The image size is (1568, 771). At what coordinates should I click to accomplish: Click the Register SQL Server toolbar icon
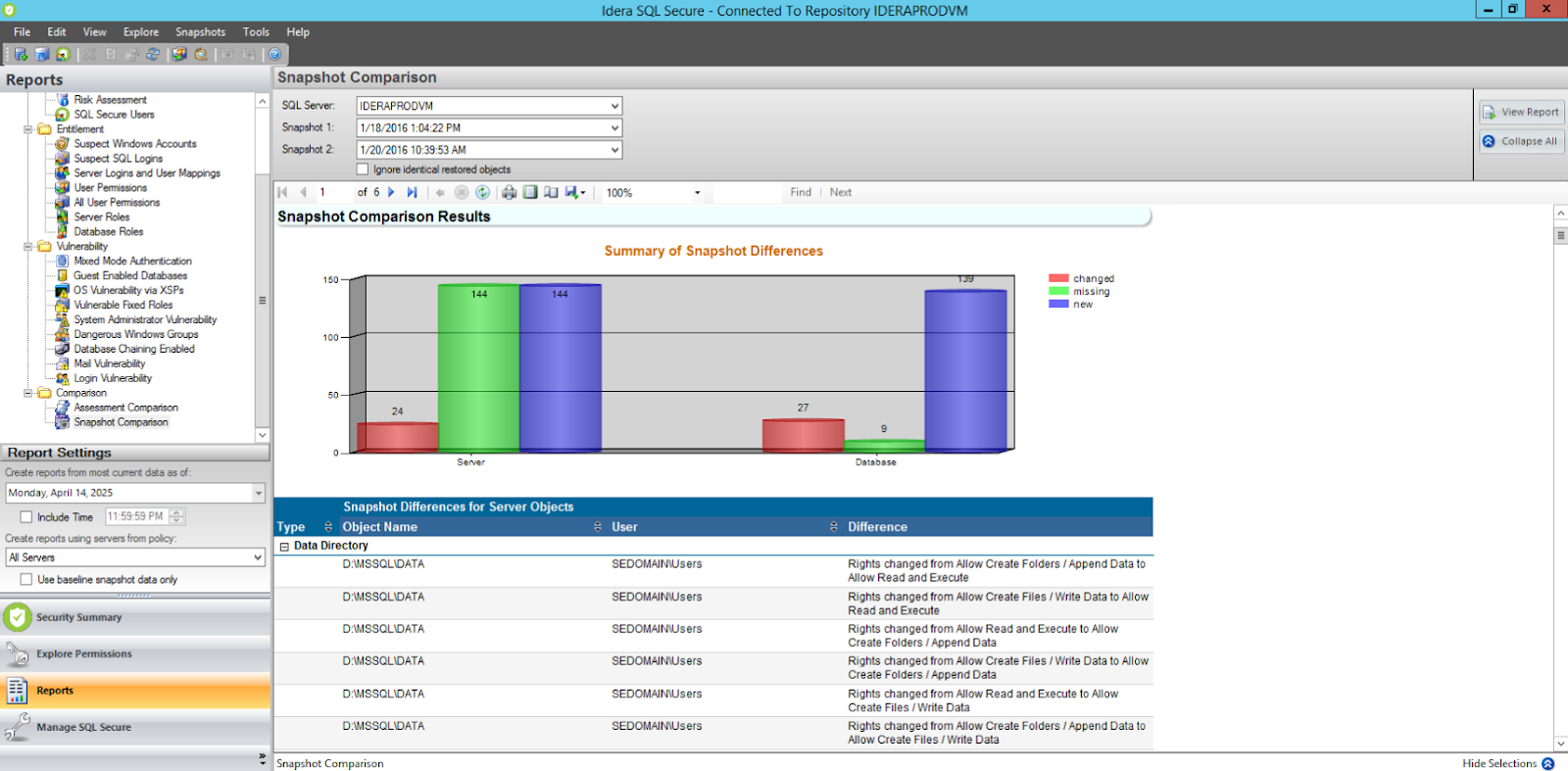click(21, 55)
